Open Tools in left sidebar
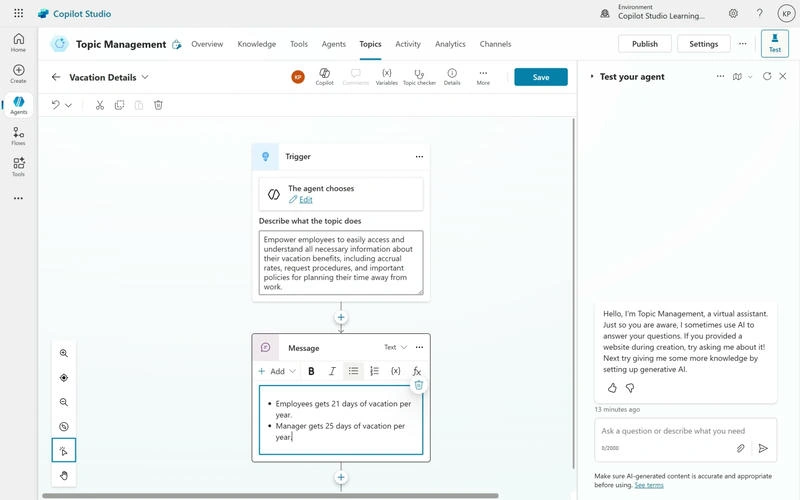Screen dimensions: 800x500 [x=18, y=167]
